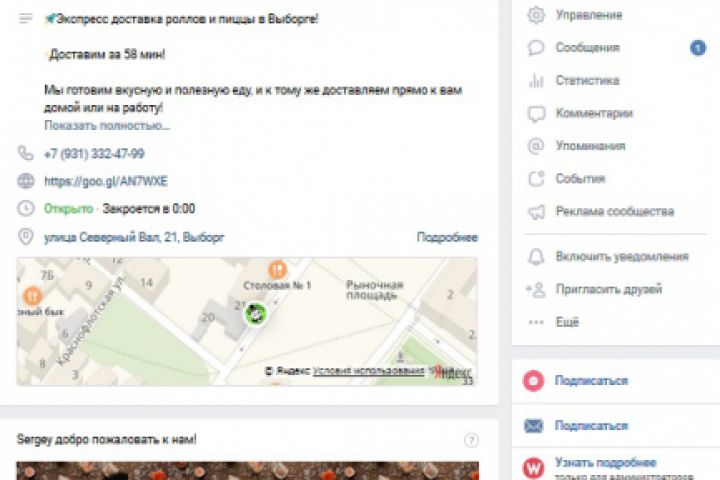
Task: Click the help question mark in the welcome widget
Action: point(471,440)
